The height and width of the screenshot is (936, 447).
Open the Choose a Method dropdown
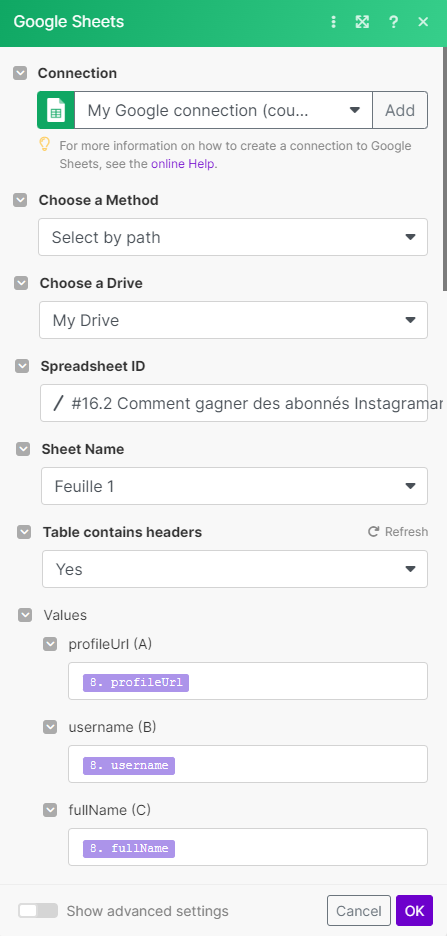coord(233,237)
